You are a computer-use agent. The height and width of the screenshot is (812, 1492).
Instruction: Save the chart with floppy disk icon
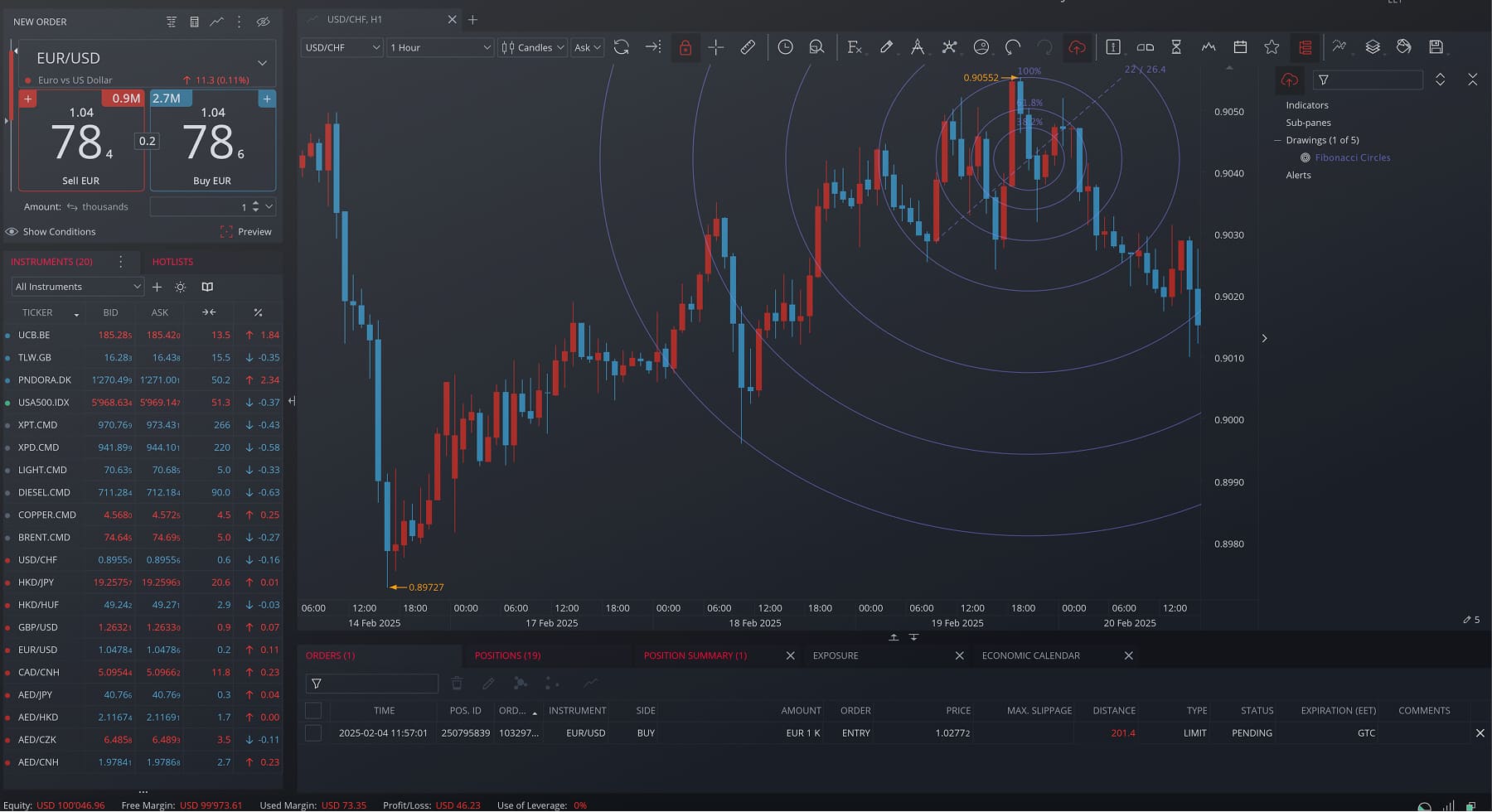point(1436,47)
